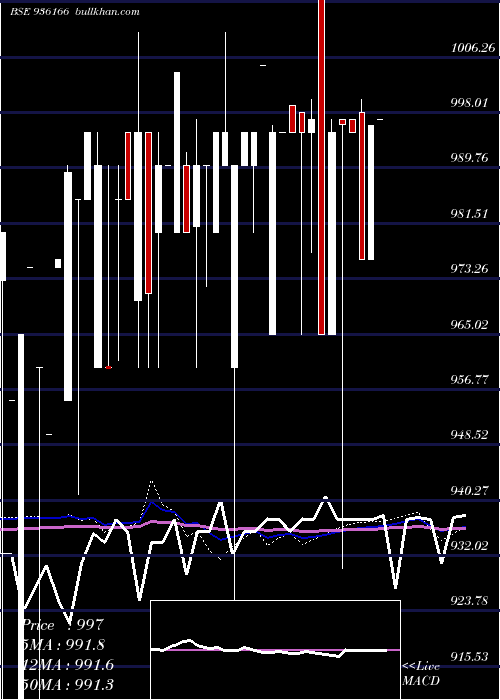This screenshot has width=500, height=700.
Task: Select the 948.52 price axis label
Action: pyautogui.click(x=469, y=435)
